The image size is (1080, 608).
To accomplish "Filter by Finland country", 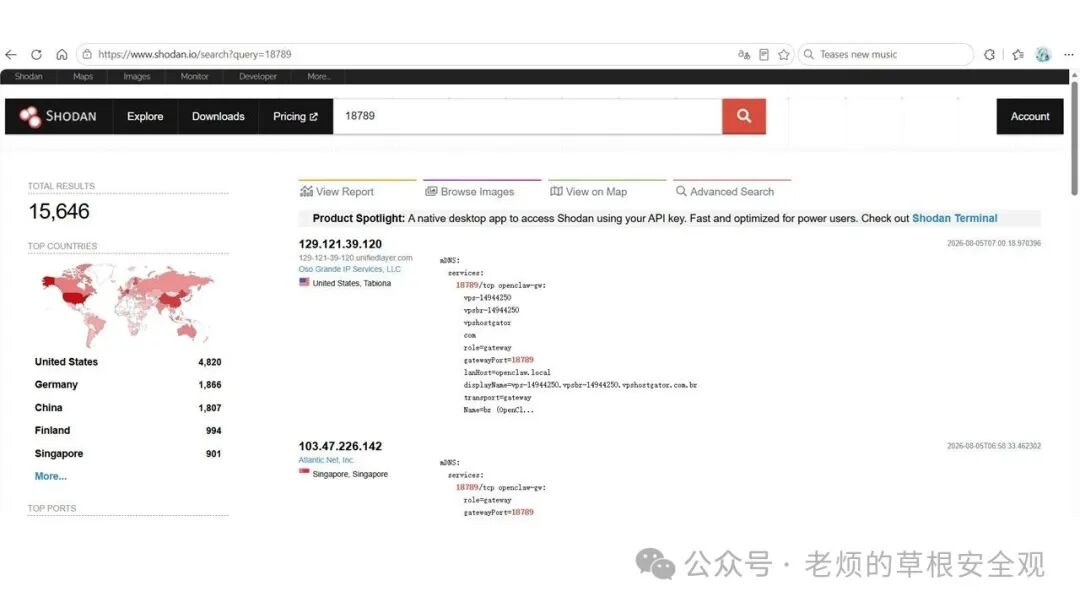I will tap(52, 430).
